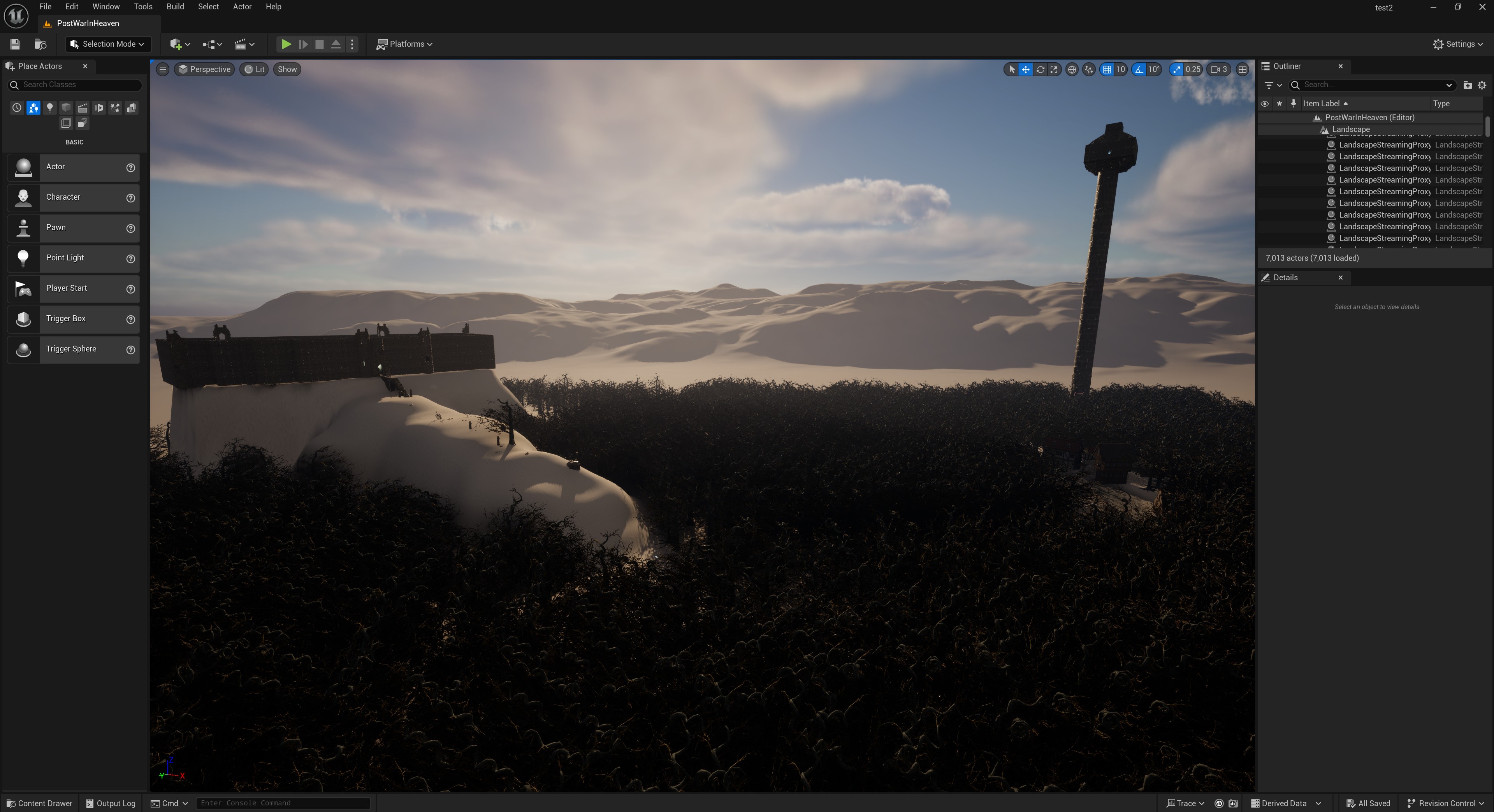1494x812 pixels.
Task: Click the Show viewport flags button
Action: [286, 70]
